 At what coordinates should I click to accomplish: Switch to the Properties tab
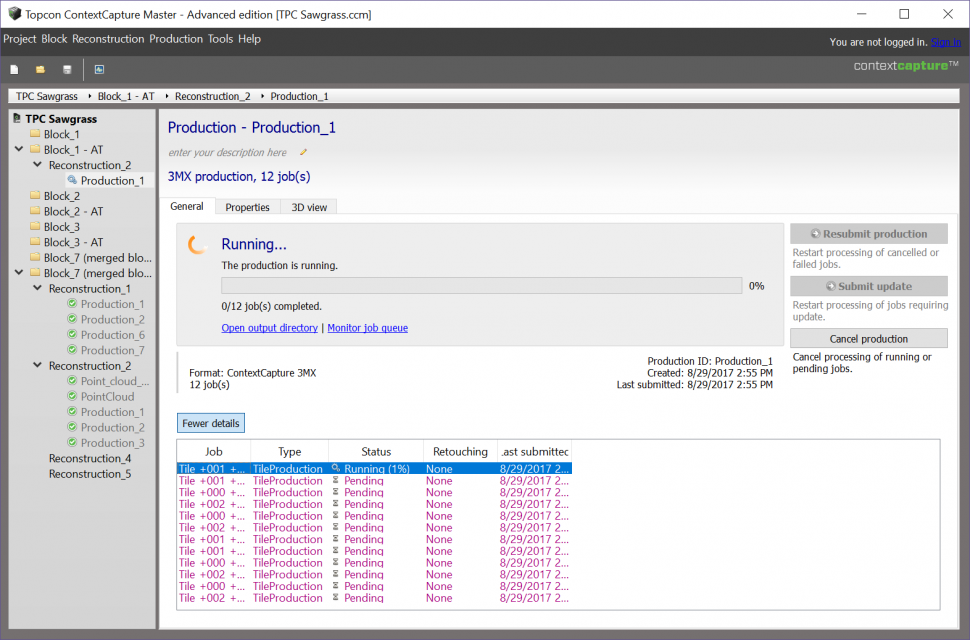click(x=247, y=207)
